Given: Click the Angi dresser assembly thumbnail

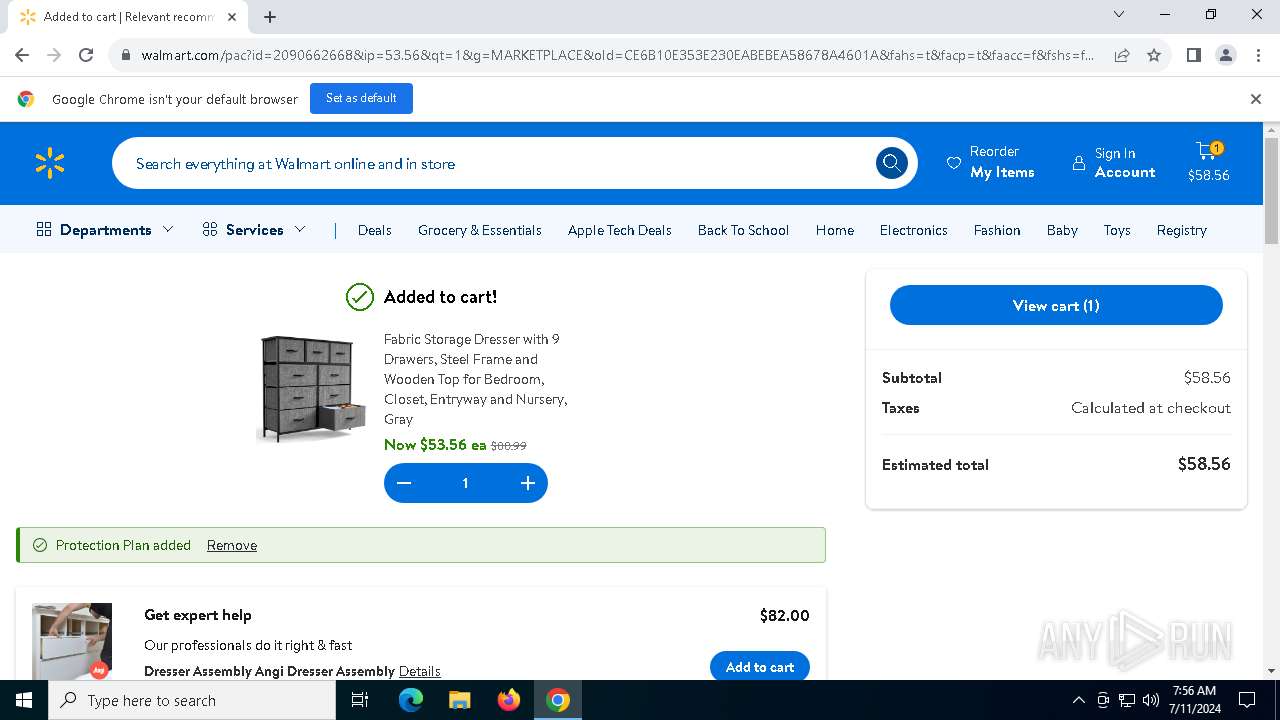Looking at the screenshot, I should pyautogui.click(x=72, y=641).
